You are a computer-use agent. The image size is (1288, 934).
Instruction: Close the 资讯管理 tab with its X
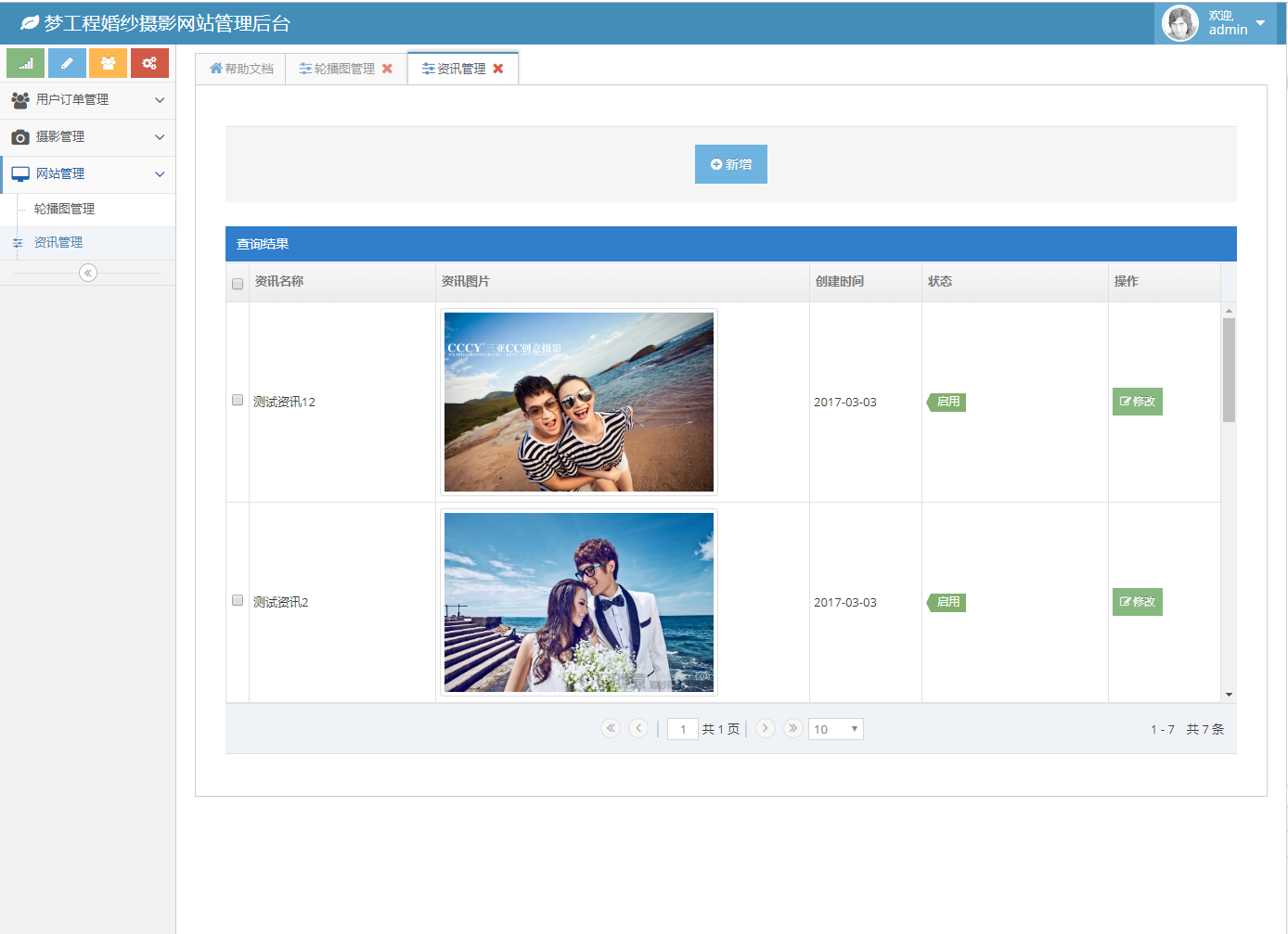tap(498, 69)
